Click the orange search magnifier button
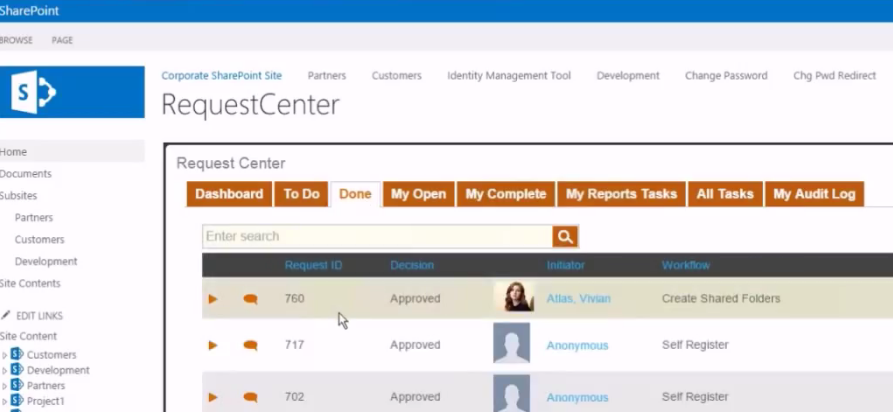Screen dimensions: 893x412 click(x=565, y=236)
